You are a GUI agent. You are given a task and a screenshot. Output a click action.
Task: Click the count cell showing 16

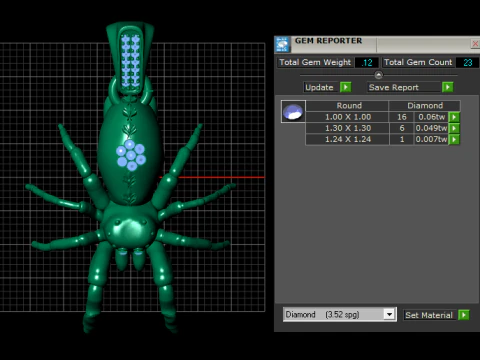point(402,117)
